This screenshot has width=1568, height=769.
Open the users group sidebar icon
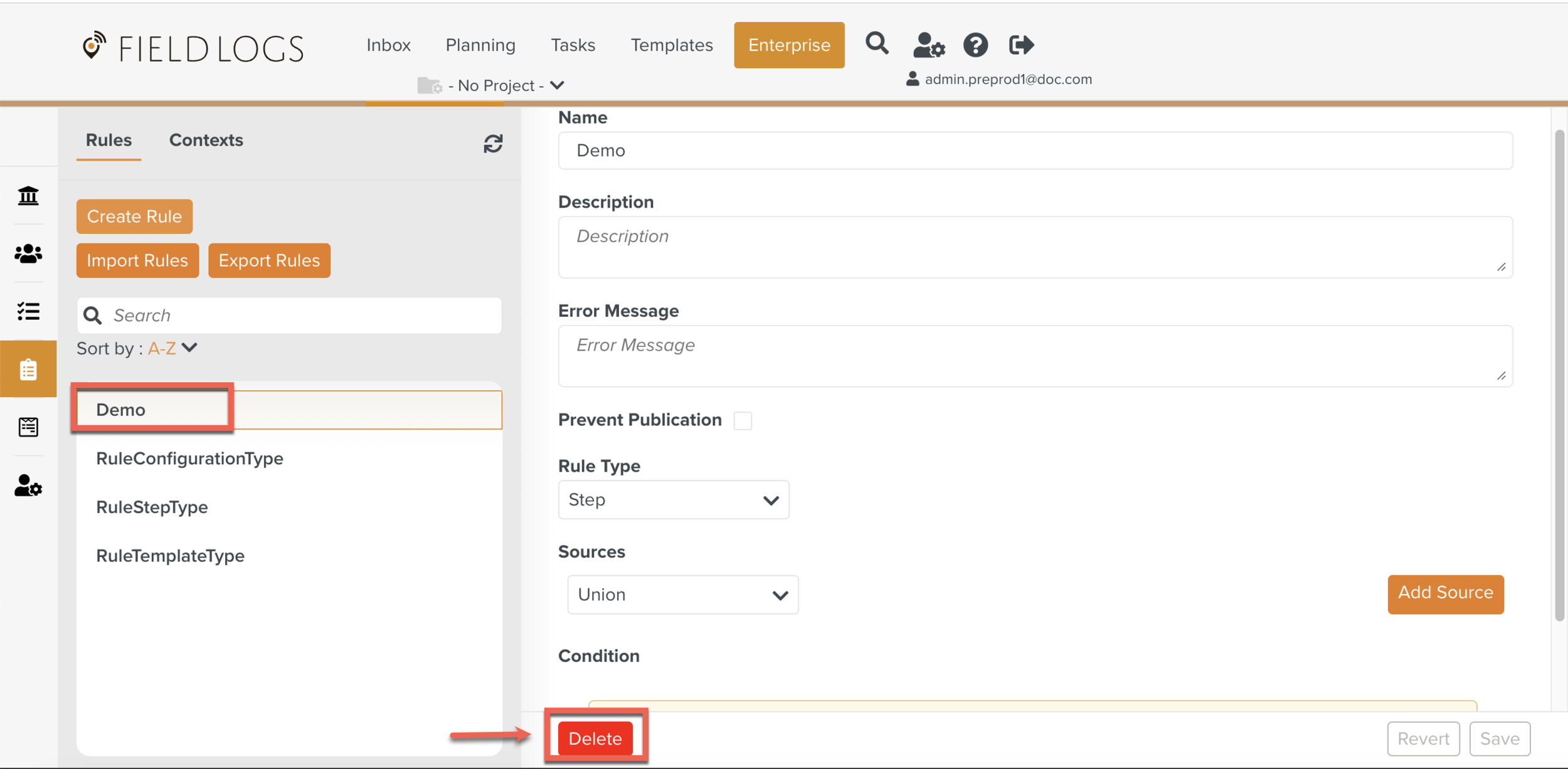coord(28,253)
